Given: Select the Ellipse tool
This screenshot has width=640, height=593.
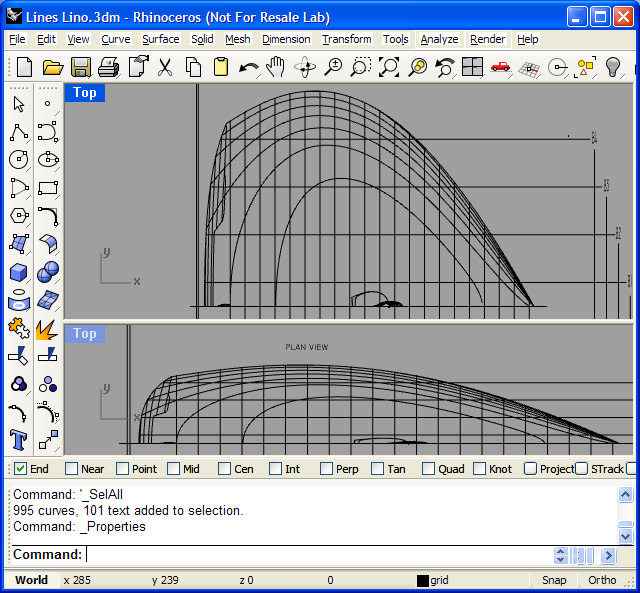Looking at the screenshot, I should [x=48, y=160].
